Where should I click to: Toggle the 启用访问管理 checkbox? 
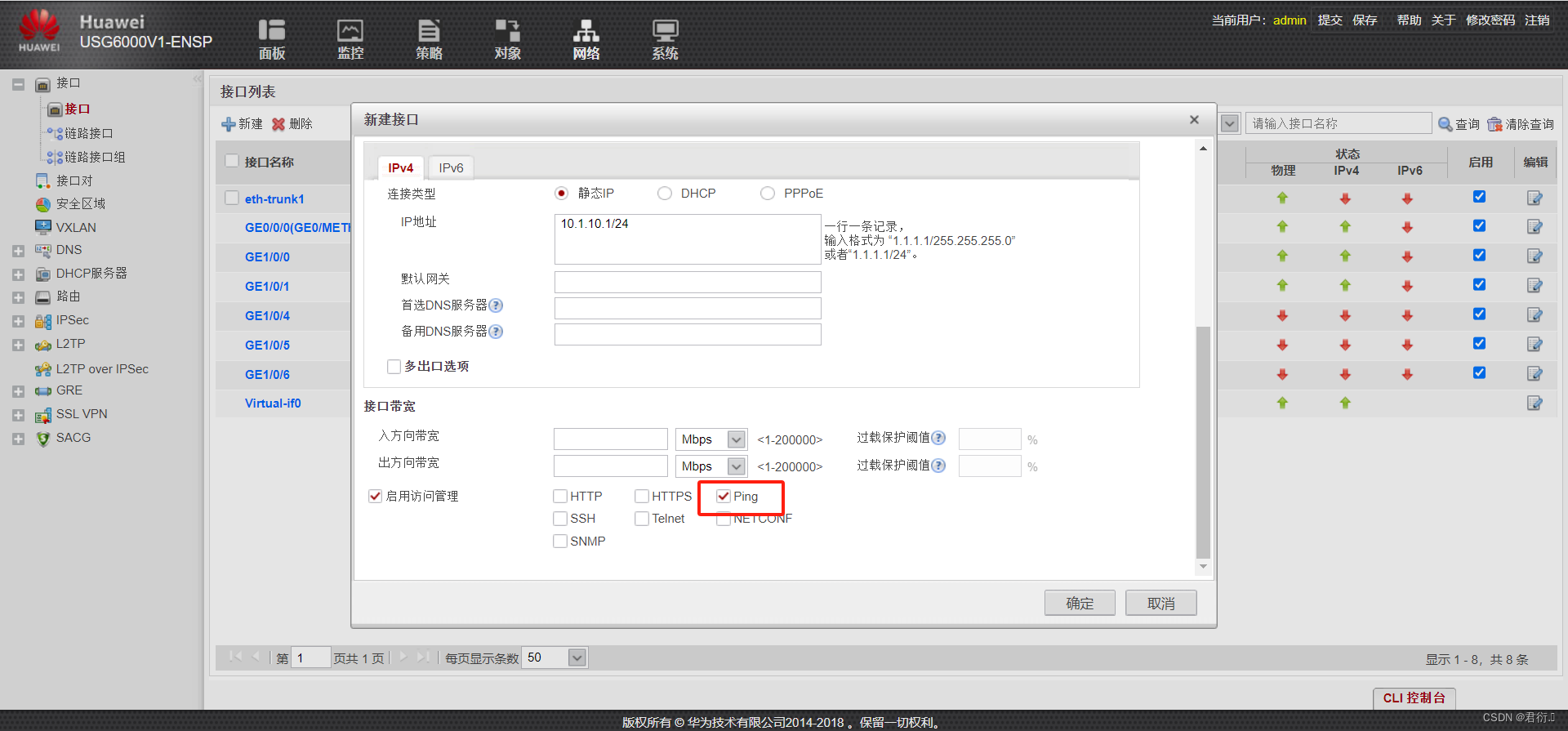pos(376,497)
